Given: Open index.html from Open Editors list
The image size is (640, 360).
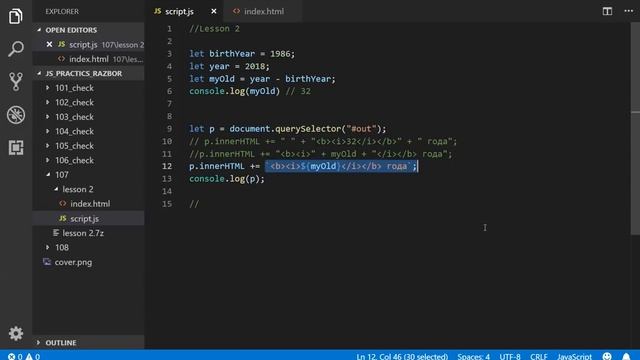Looking at the screenshot, I should (x=88, y=59).
